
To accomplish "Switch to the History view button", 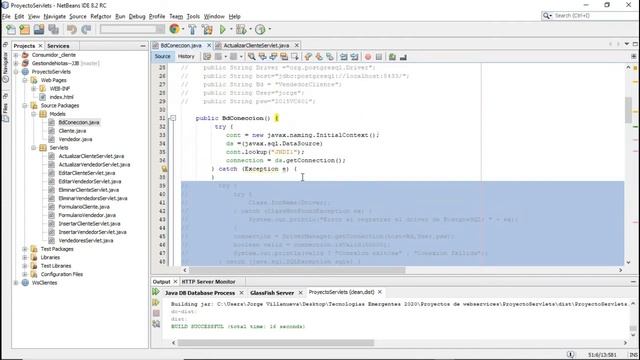I will [186, 56].
